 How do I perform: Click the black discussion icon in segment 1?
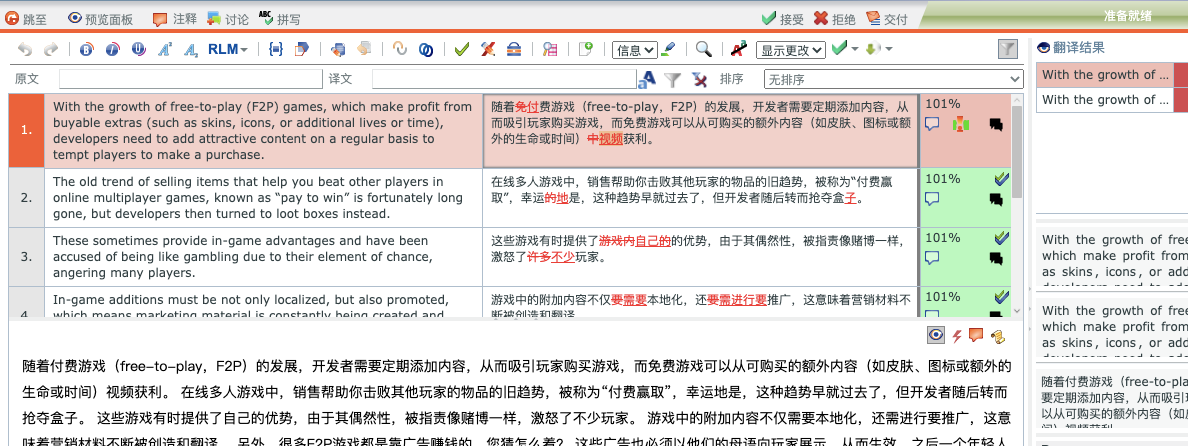996,125
